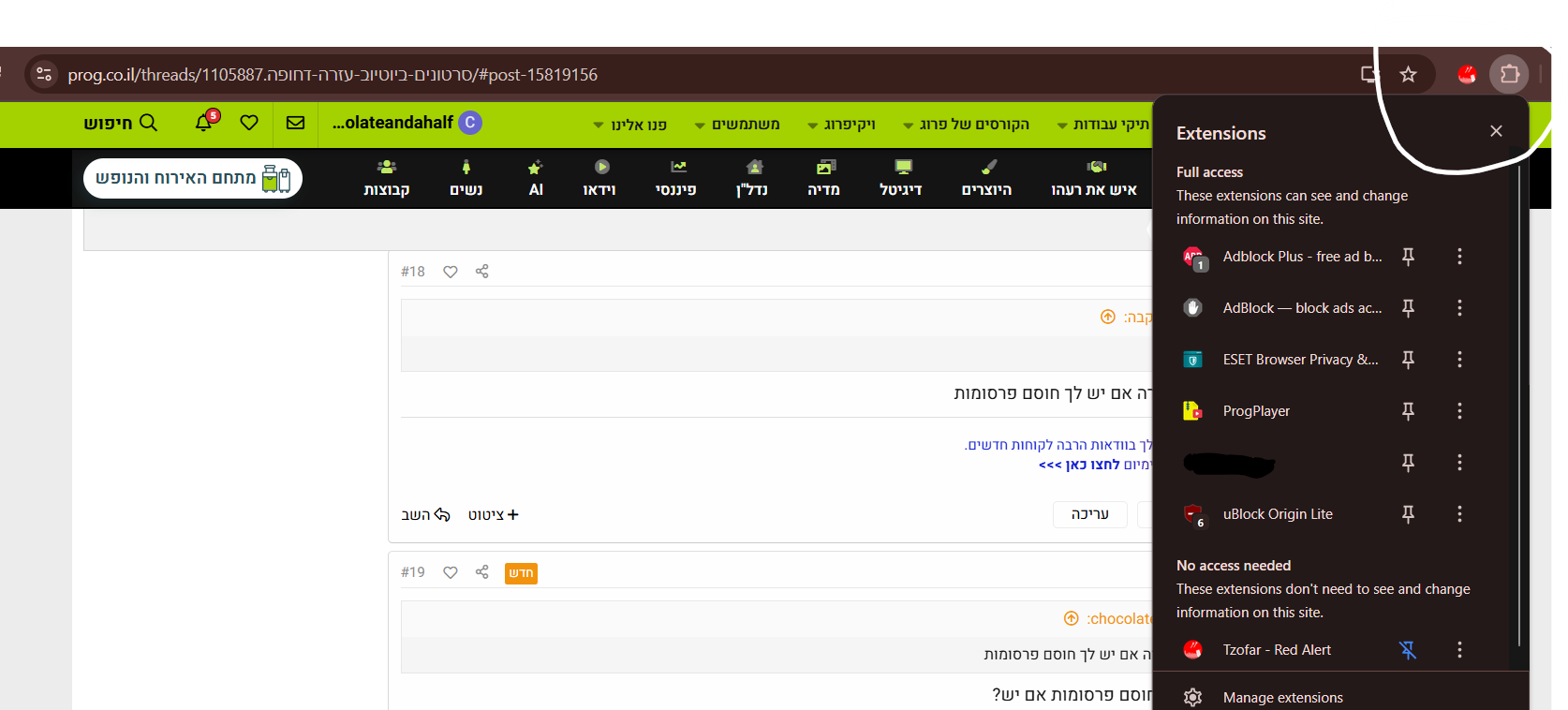Jump to quoted post by chocolate
The width and height of the screenshot is (1568, 710).
click(x=1072, y=618)
